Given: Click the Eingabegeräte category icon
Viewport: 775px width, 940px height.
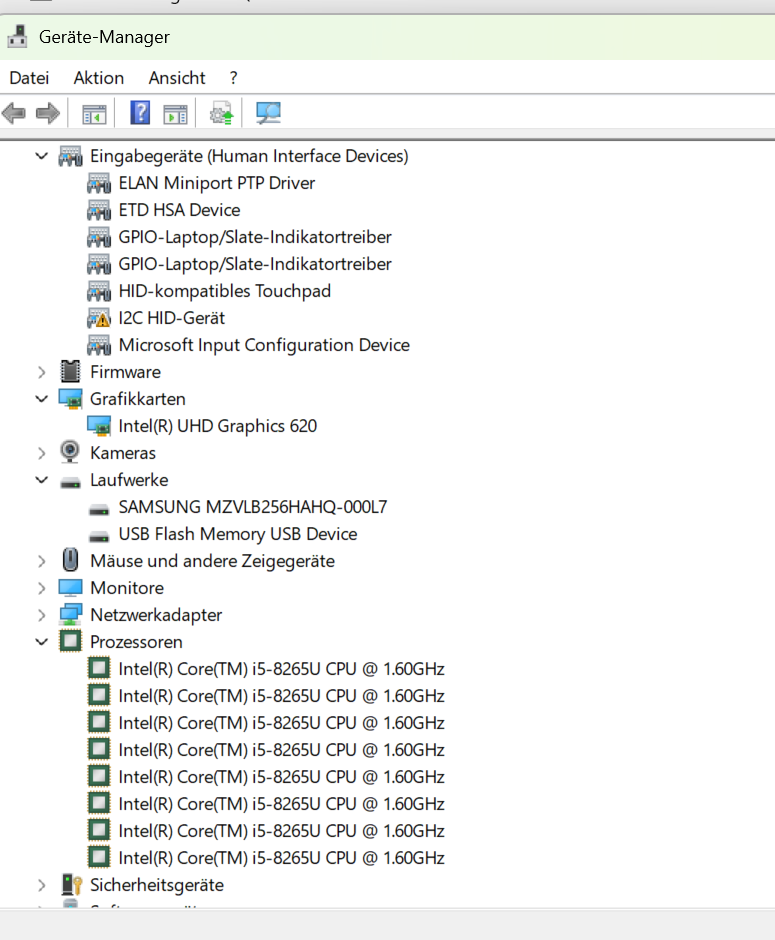Looking at the screenshot, I should coord(70,156).
